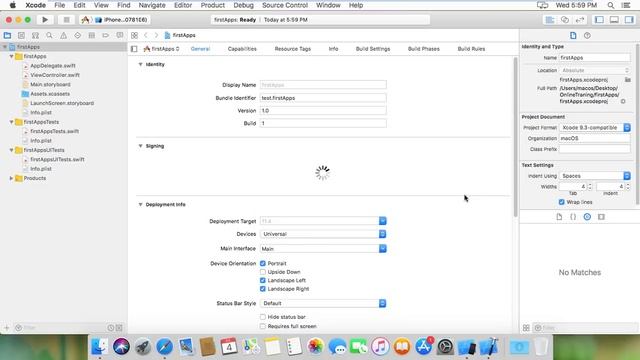Show the Standard editor

(550, 20)
